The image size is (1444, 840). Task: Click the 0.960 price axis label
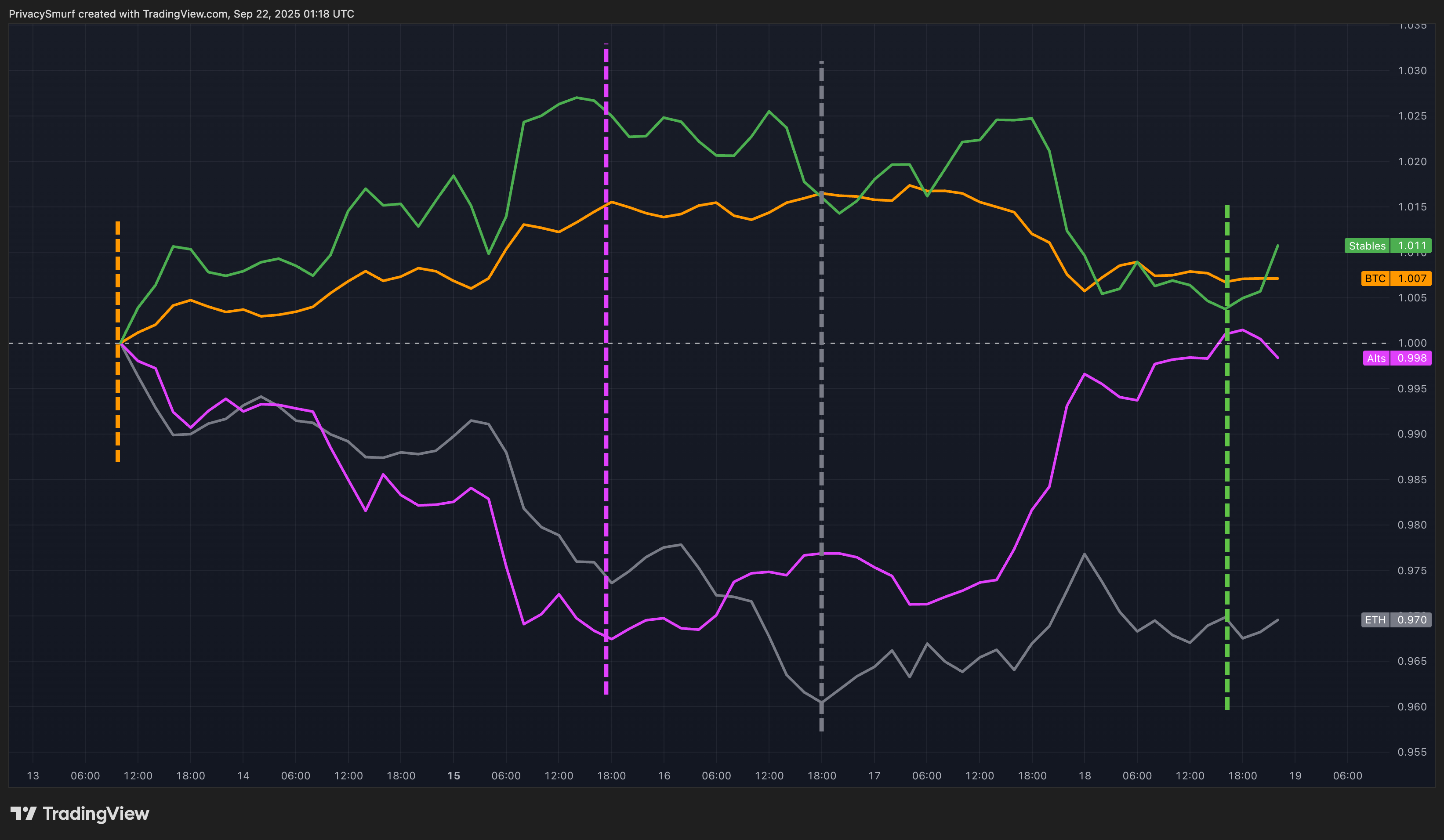click(x=1412, y=706)
